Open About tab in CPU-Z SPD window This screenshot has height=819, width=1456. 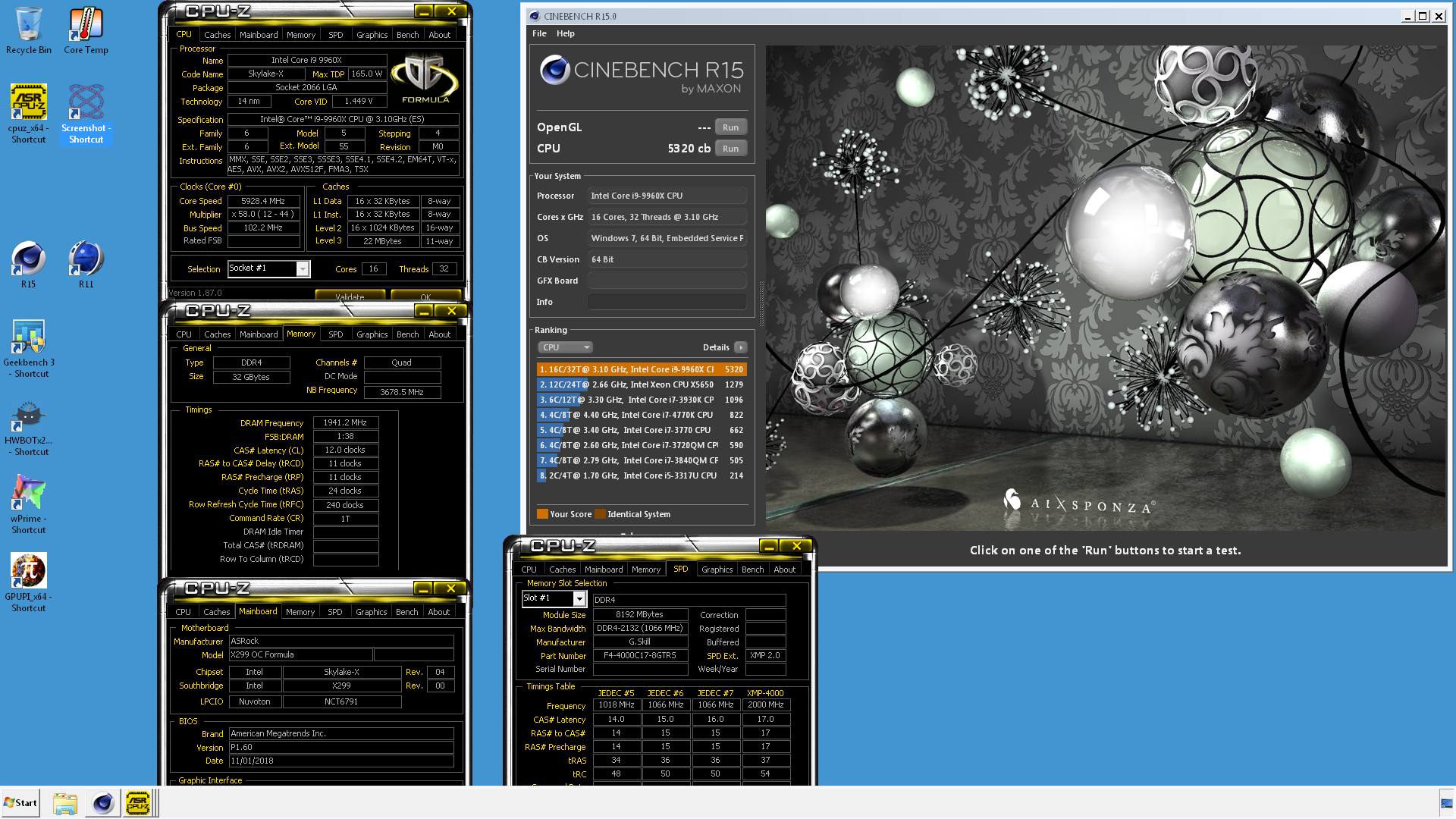point(784,570)
